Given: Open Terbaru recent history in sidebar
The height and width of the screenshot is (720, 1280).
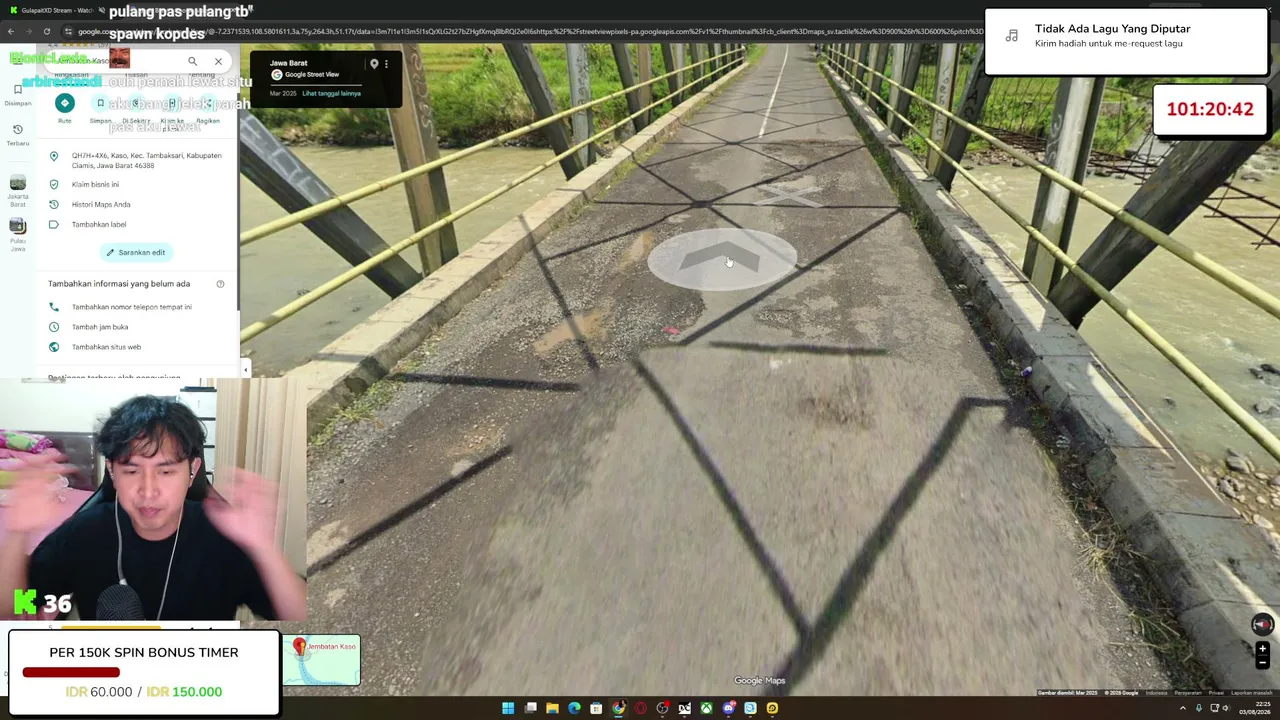Looking at the screenshot, I should [x=18, y=135].
